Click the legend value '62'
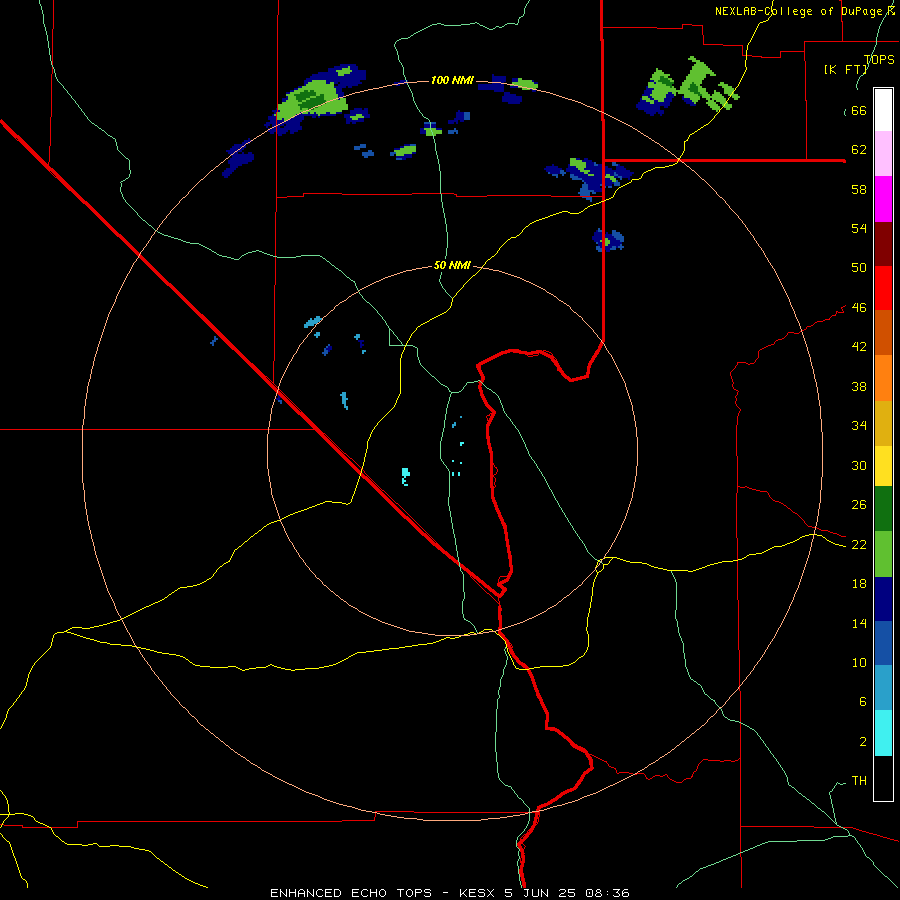This screenshot has width=900, height=900. click(x=859, y=150)
